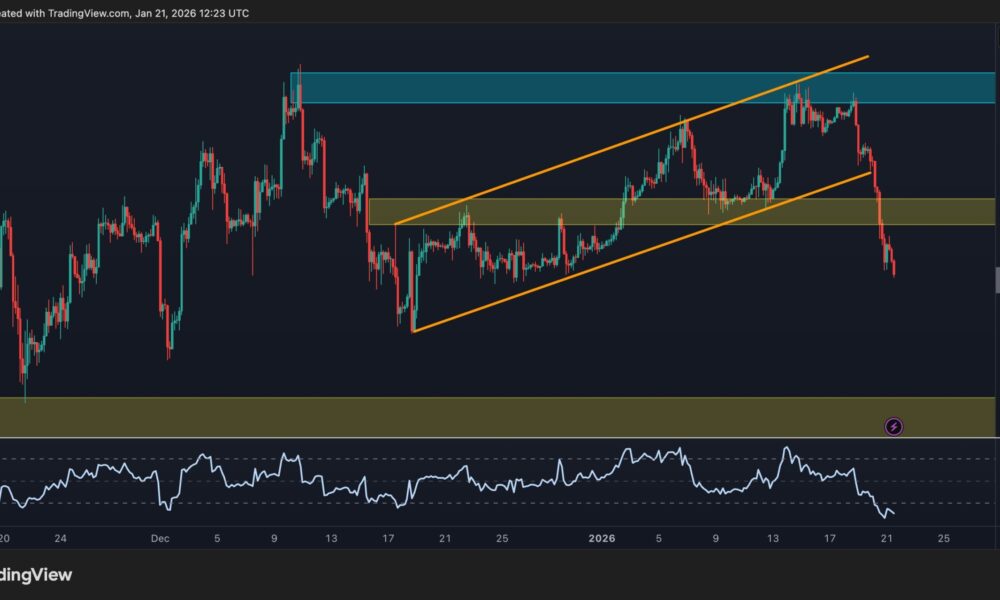Viewport: 1000px width, 600px height.
Task: Click the bold 2026 label on the time axis
Action: coord(600,537)
